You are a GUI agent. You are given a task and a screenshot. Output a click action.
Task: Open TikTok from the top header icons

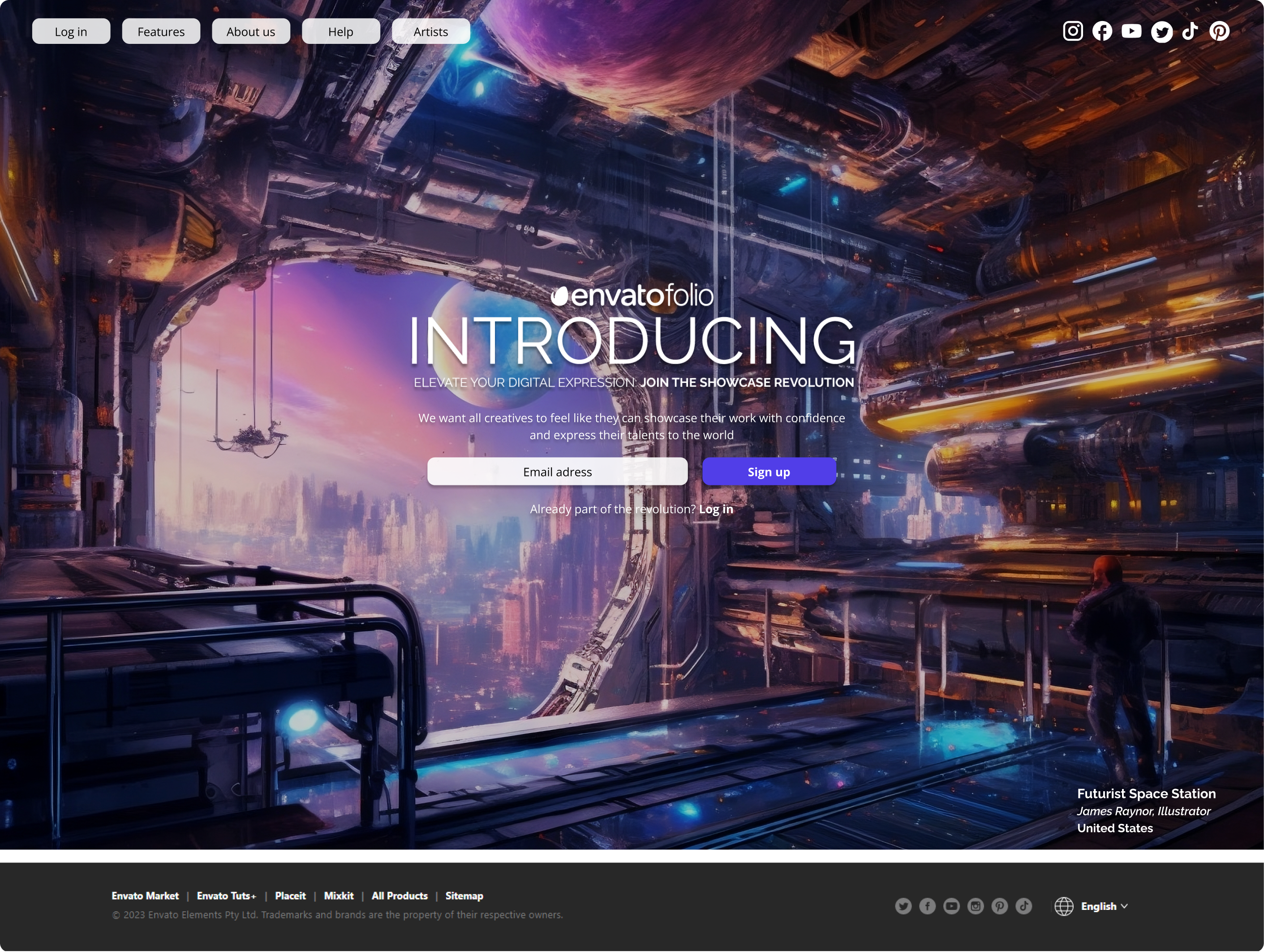coord(1190,31)
